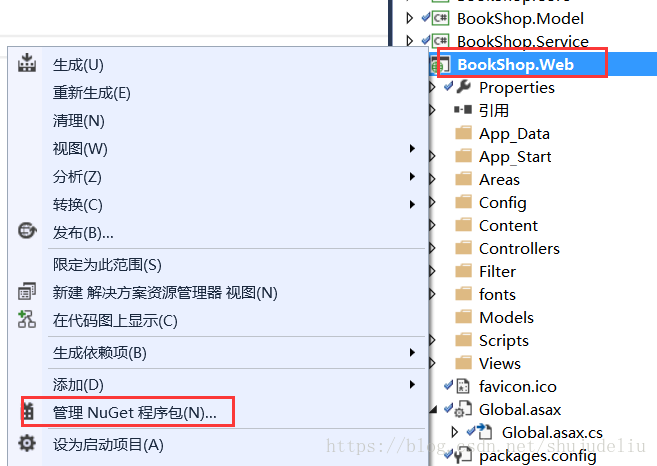Click the Publish globe icon beside 发布(B)

27,230
